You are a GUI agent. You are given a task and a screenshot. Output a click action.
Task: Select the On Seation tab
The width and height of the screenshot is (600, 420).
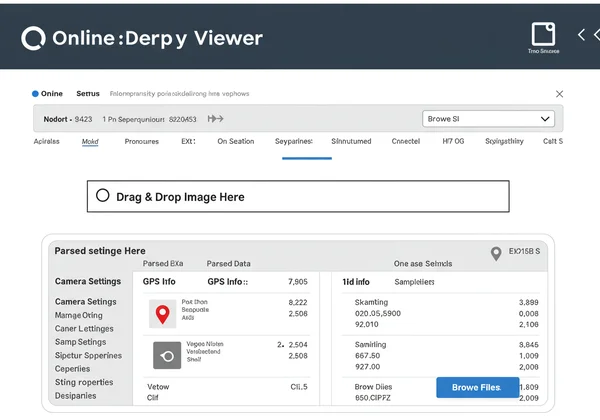coord(236,141)
